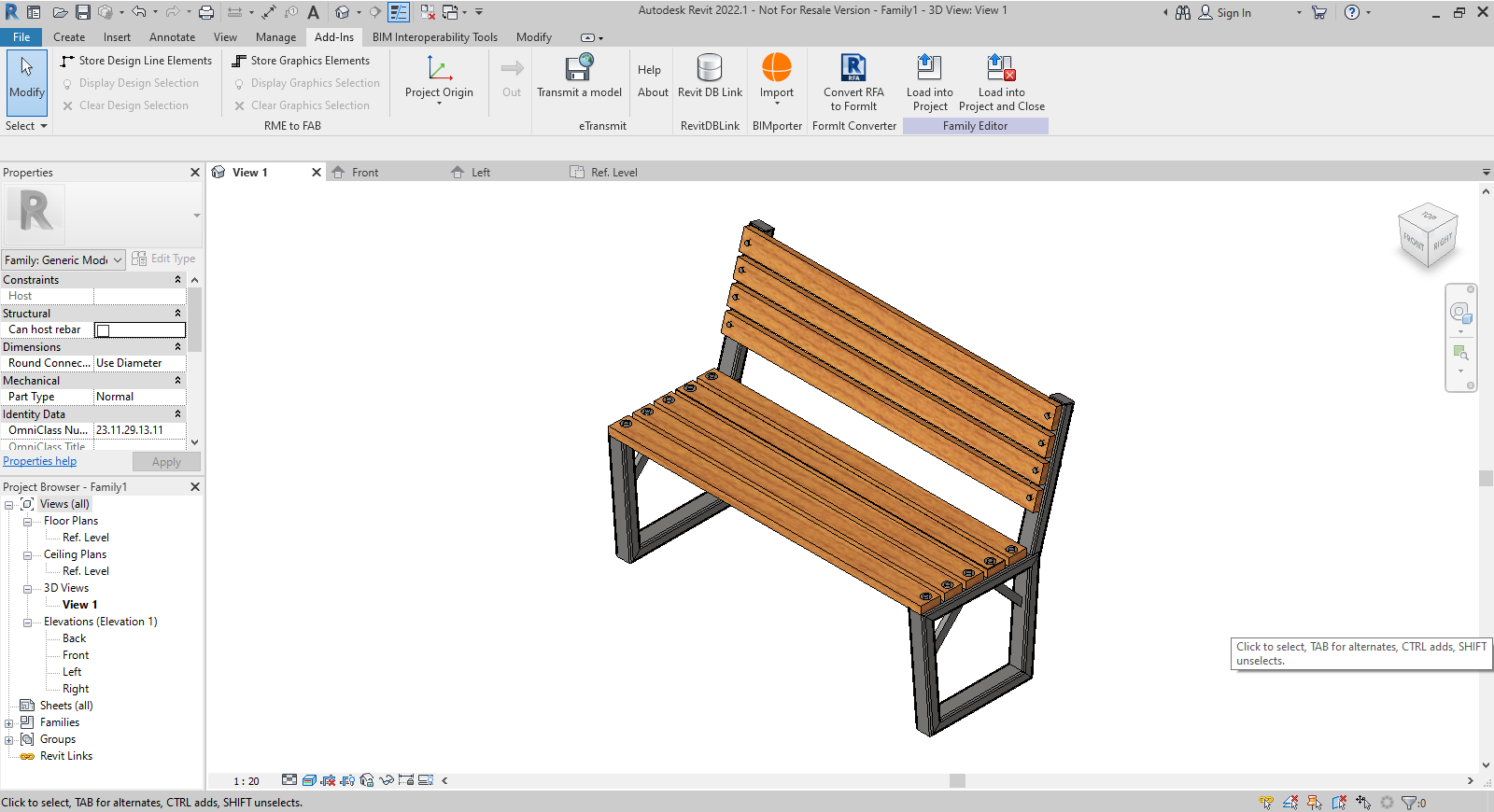Click the Help question mark icon
The image size is (1494, 812).
point(1352,12)
